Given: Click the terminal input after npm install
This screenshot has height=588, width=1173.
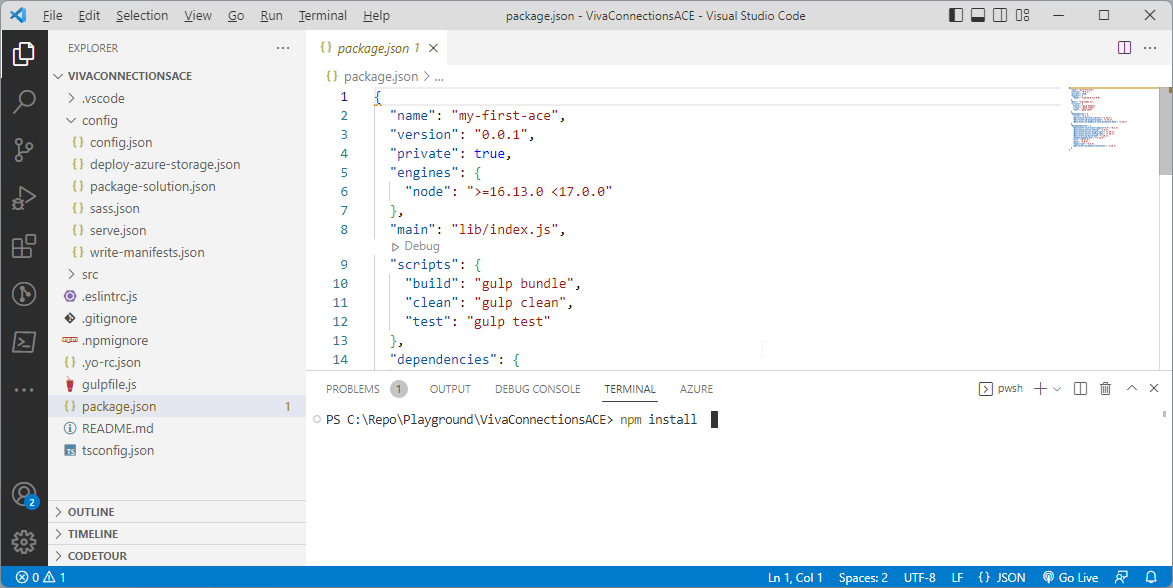Looking at the screenshot, I should tap(714, 419).
